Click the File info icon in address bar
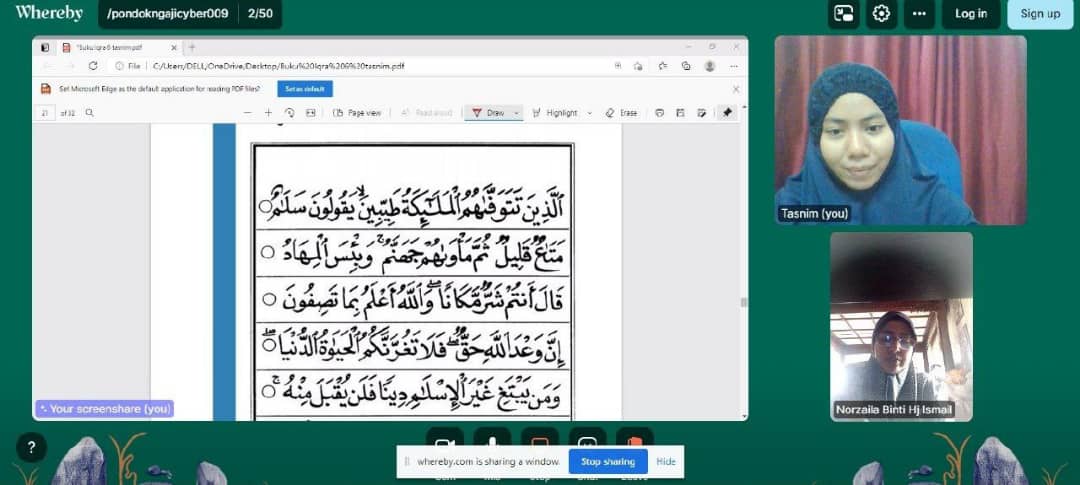 point(120,66)
